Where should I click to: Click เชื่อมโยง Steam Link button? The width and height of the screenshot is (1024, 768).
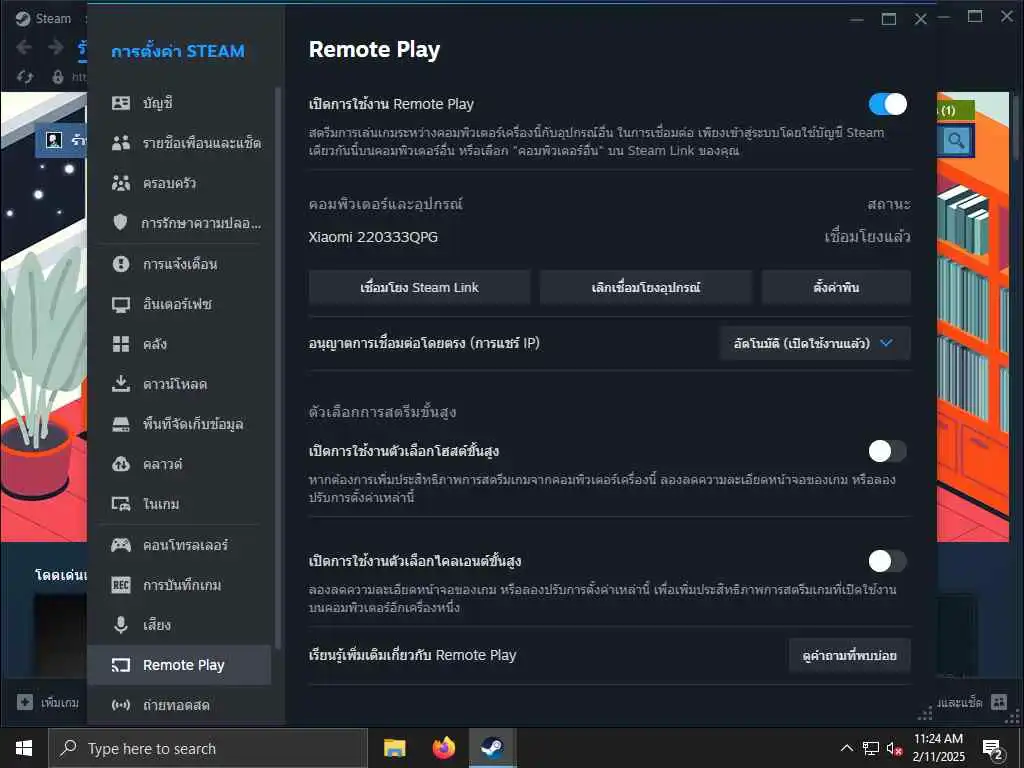[x=419, y=287]
